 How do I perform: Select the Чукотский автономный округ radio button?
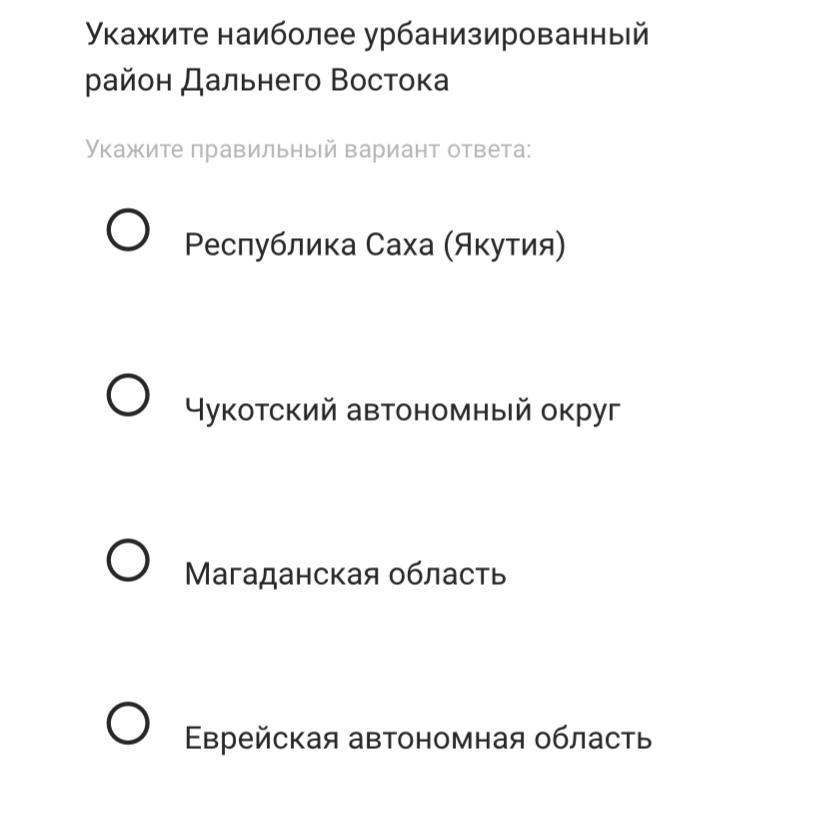pos(128,394)
